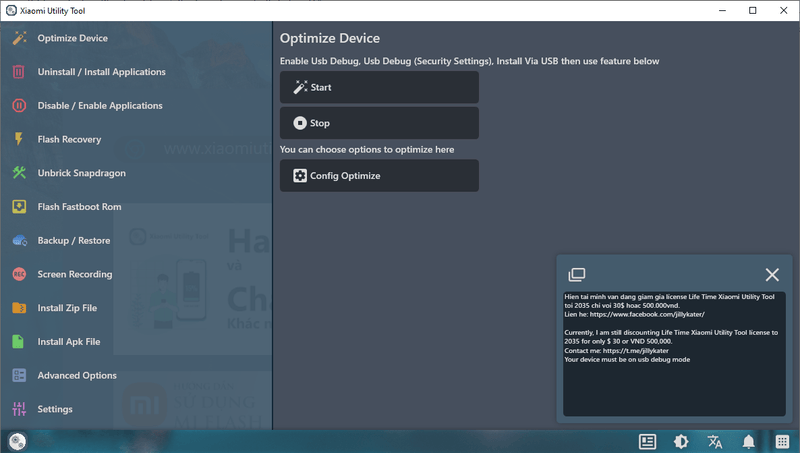Toggle the brightness theme icon
The height and width of the screenshot is (453, 800).
(681, 441)
